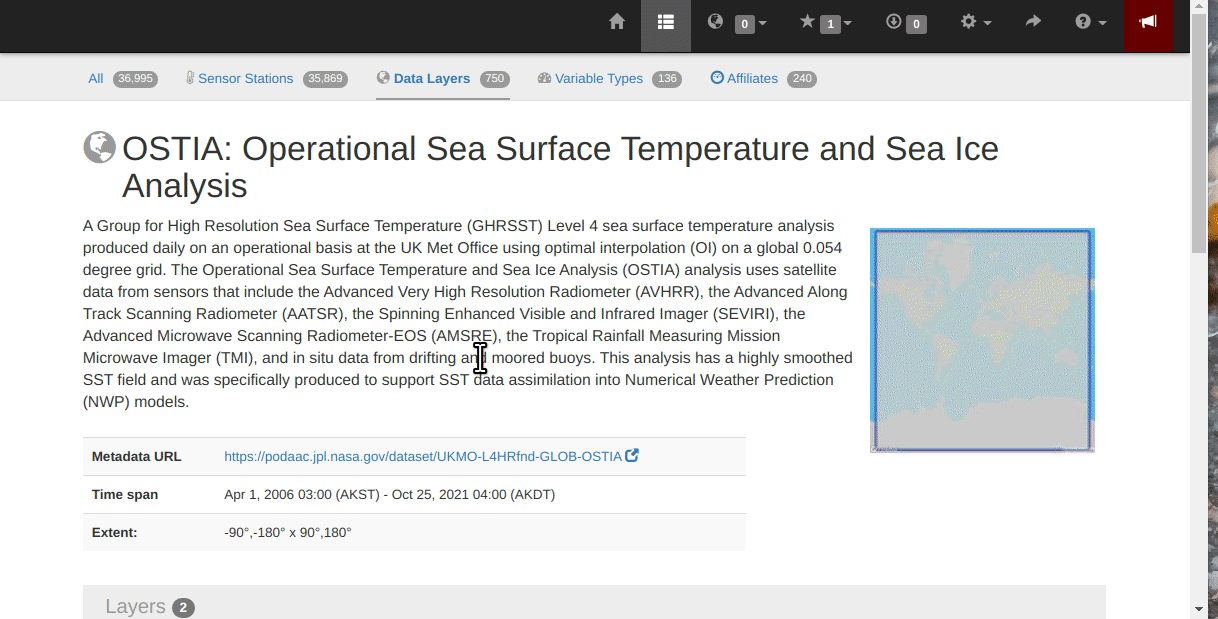The image size is (1218, 619).
Task: Open the help question mark dropdown
Action: 1091,22
